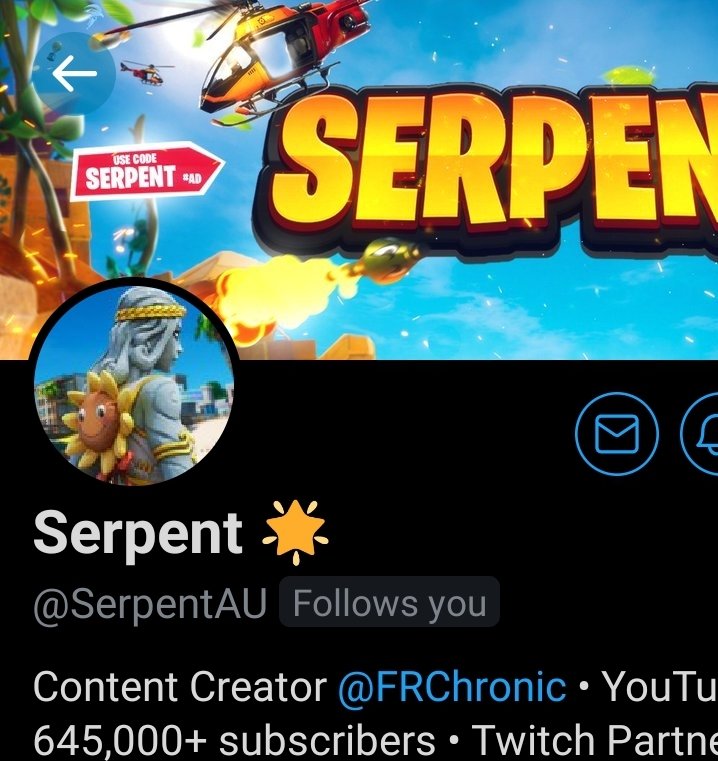Tap the 645,000+ subscribers text

[234, 740]
